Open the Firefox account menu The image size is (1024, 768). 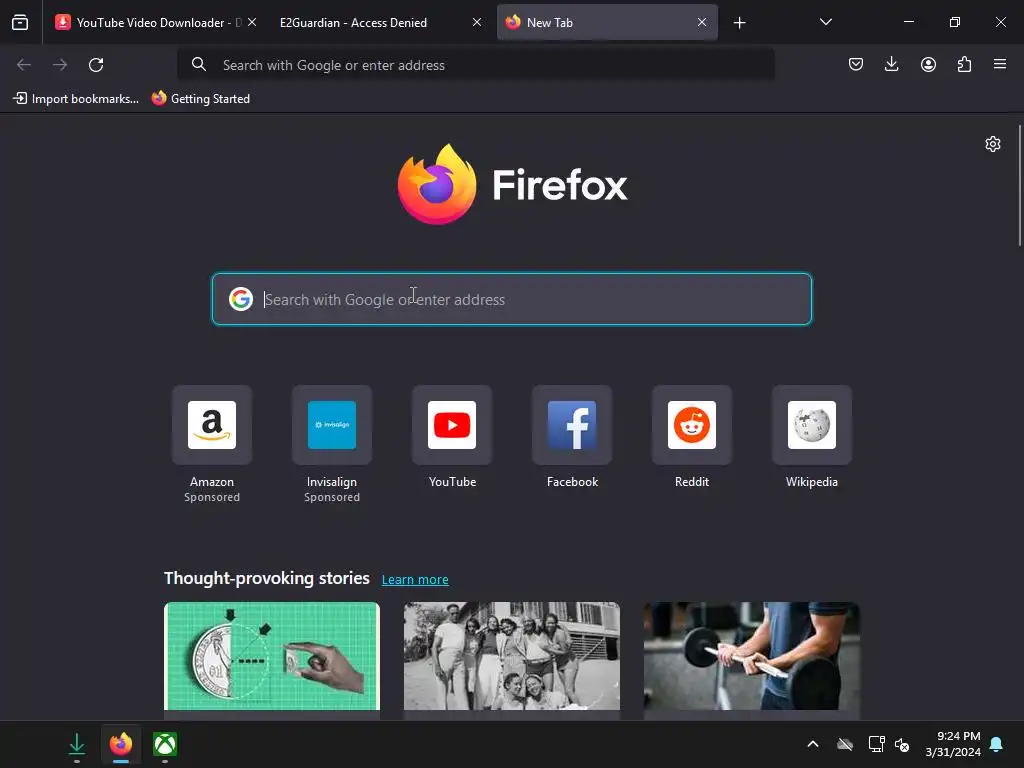(928, 64)
